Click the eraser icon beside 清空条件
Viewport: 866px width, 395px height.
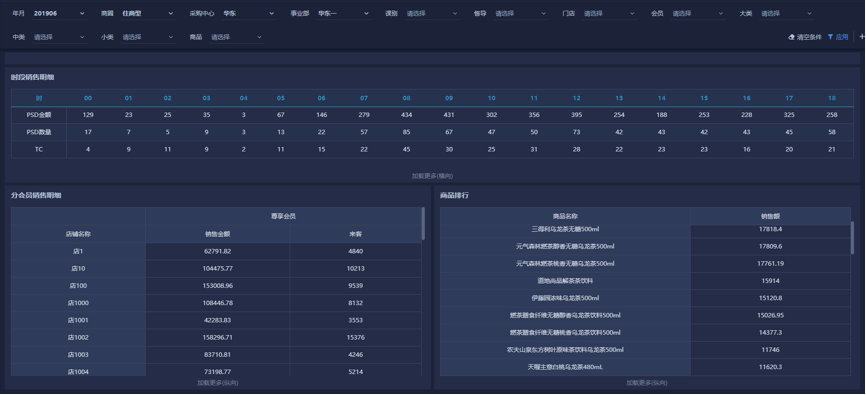(791, 37)
